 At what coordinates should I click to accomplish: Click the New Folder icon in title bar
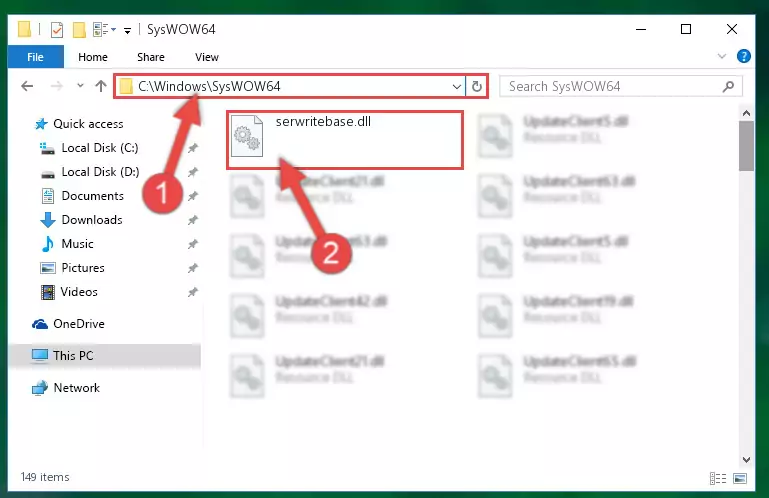pos(79,30)
